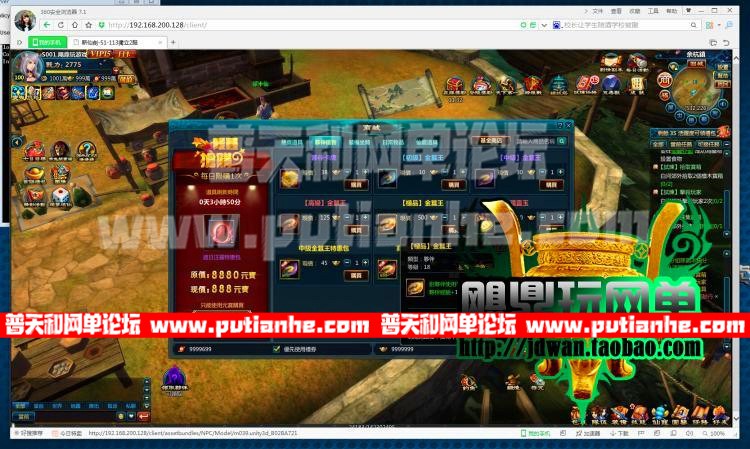Click the shop search magnifier icon
This screenshot has height=449, width=750.
tap(562, 141)
